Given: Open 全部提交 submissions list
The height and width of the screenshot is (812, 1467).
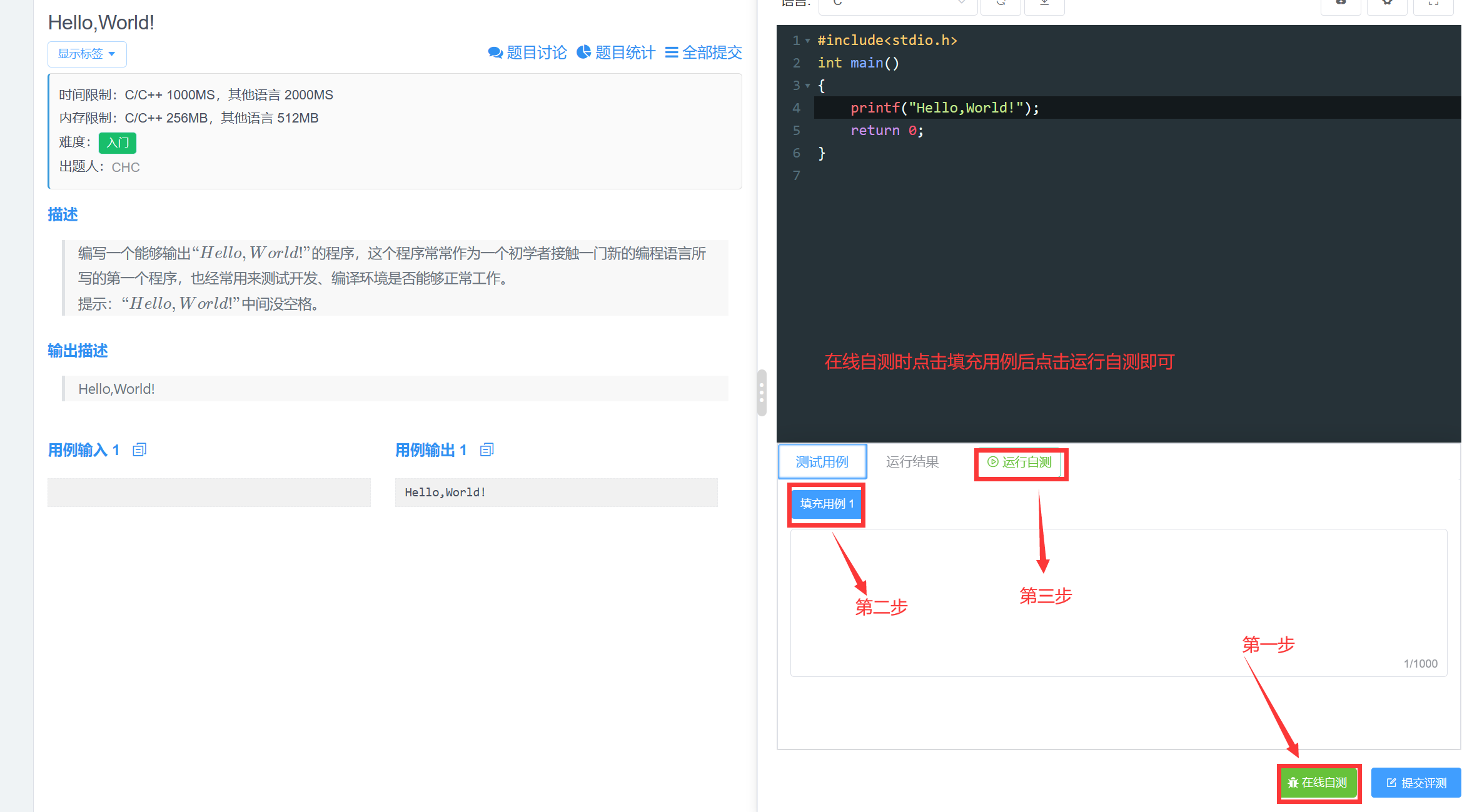Looking at the screenshot, I should coord(703,53).
